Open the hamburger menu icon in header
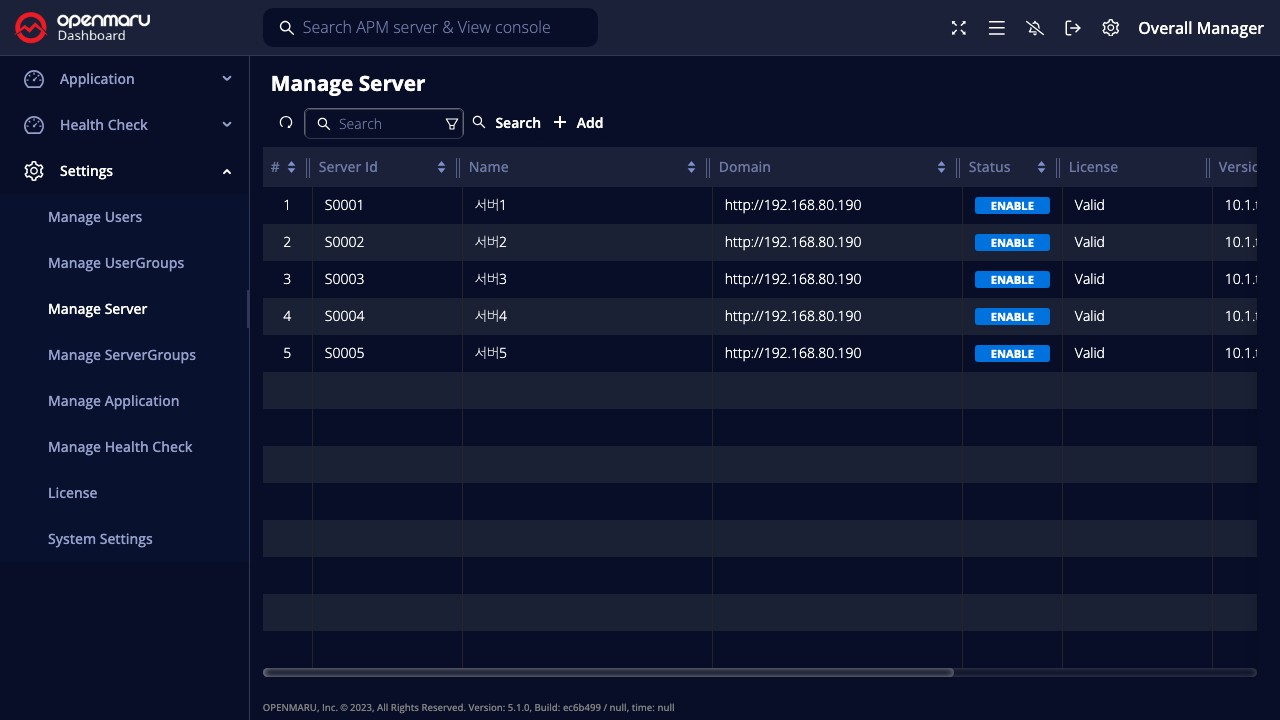 pos(996,28)
